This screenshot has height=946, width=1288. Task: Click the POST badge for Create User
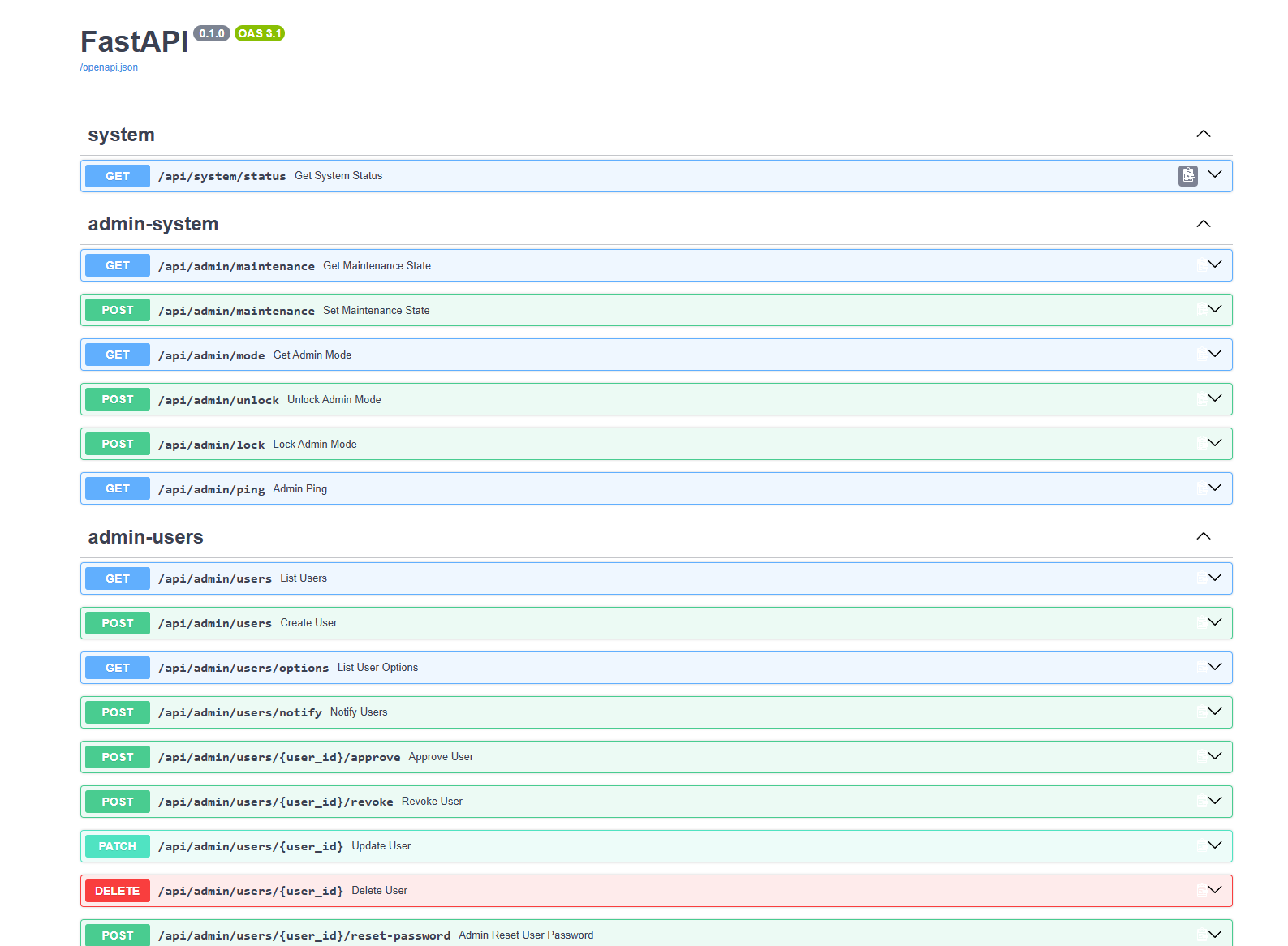click(x=118, y=623)
